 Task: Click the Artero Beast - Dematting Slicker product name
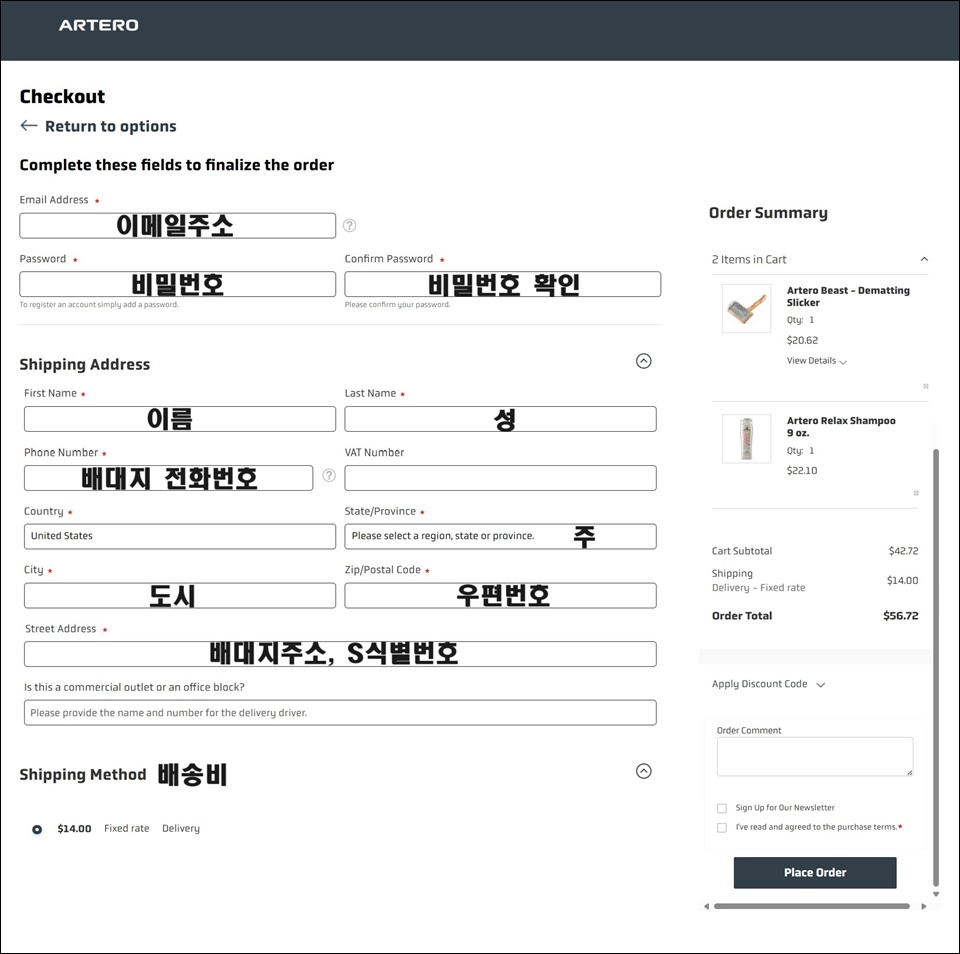point(848,296)
